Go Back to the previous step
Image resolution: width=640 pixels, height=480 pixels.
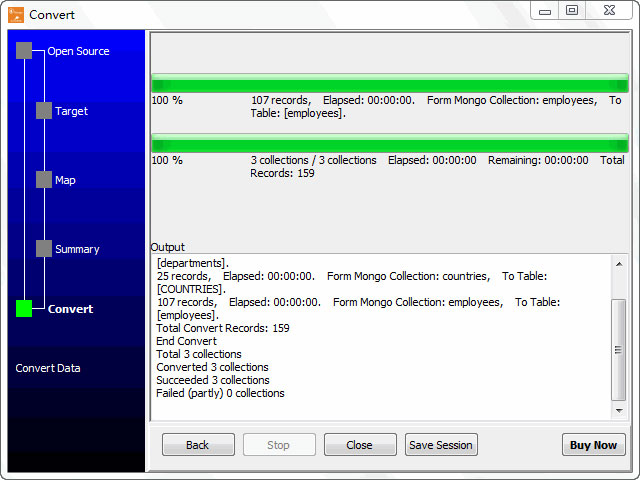pyautogui.click(x=198, y=444)
